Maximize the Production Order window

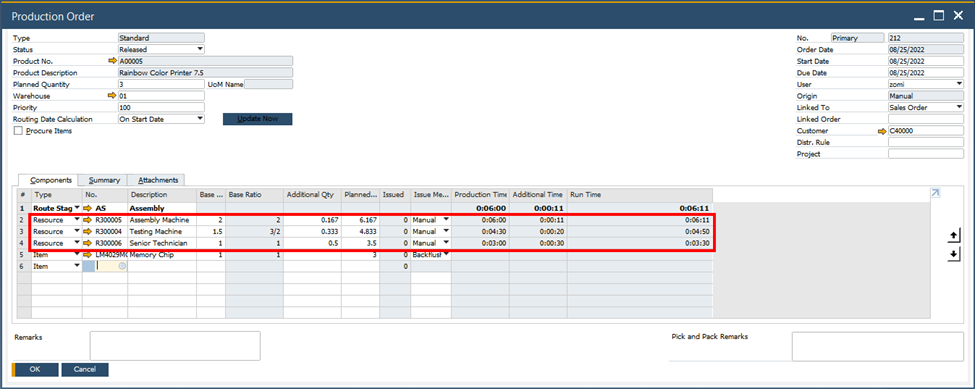pyautogui.click(x=940, y=16)
